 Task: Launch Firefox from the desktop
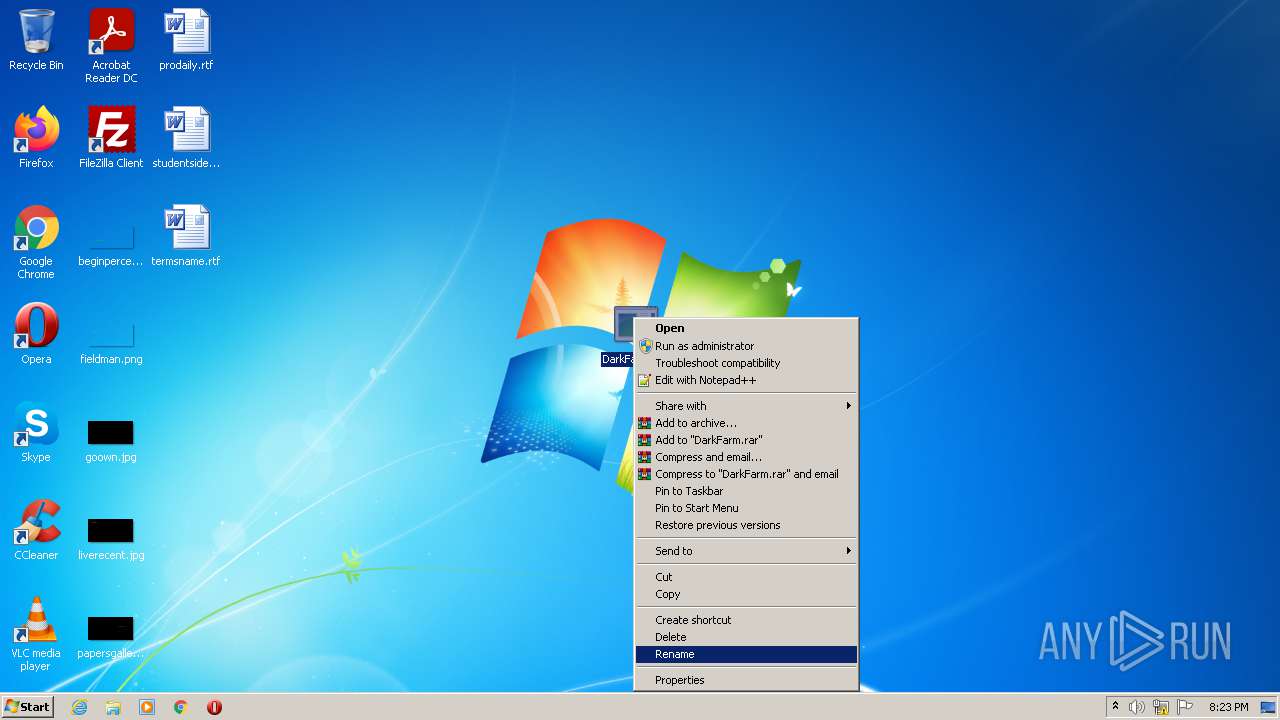[x=36, y=138]
